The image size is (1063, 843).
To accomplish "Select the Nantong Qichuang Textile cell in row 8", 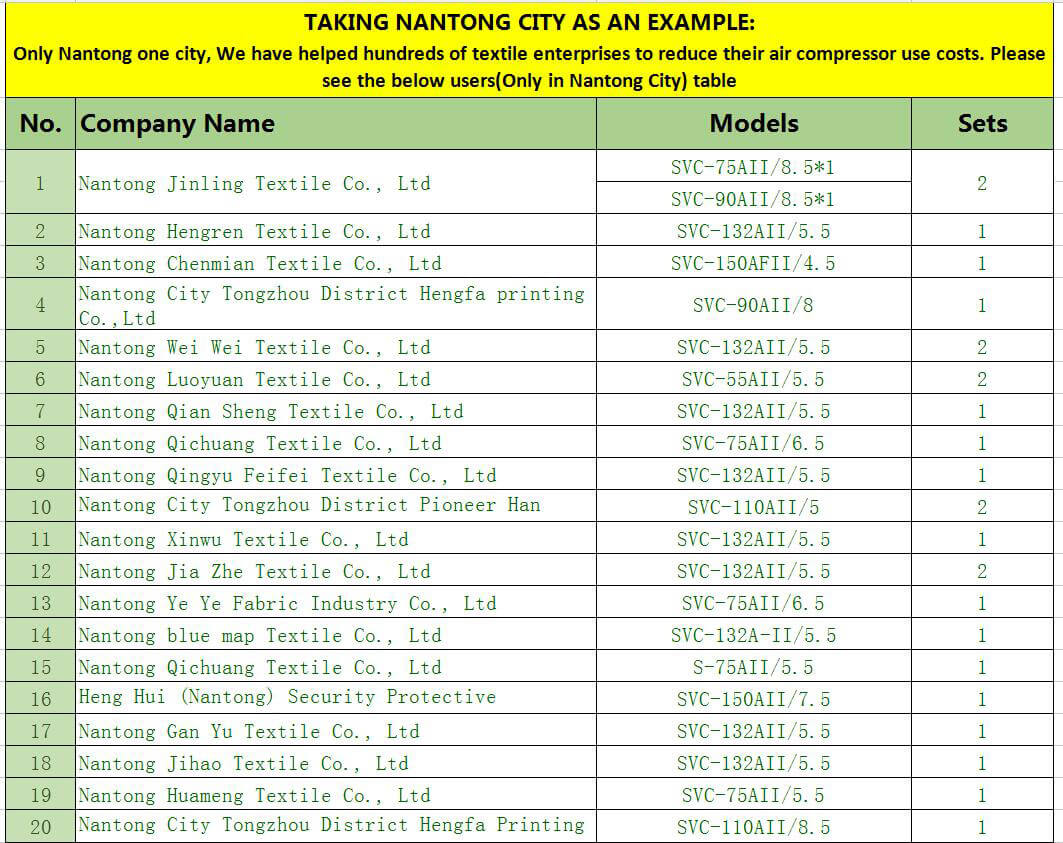I will 336,442.
